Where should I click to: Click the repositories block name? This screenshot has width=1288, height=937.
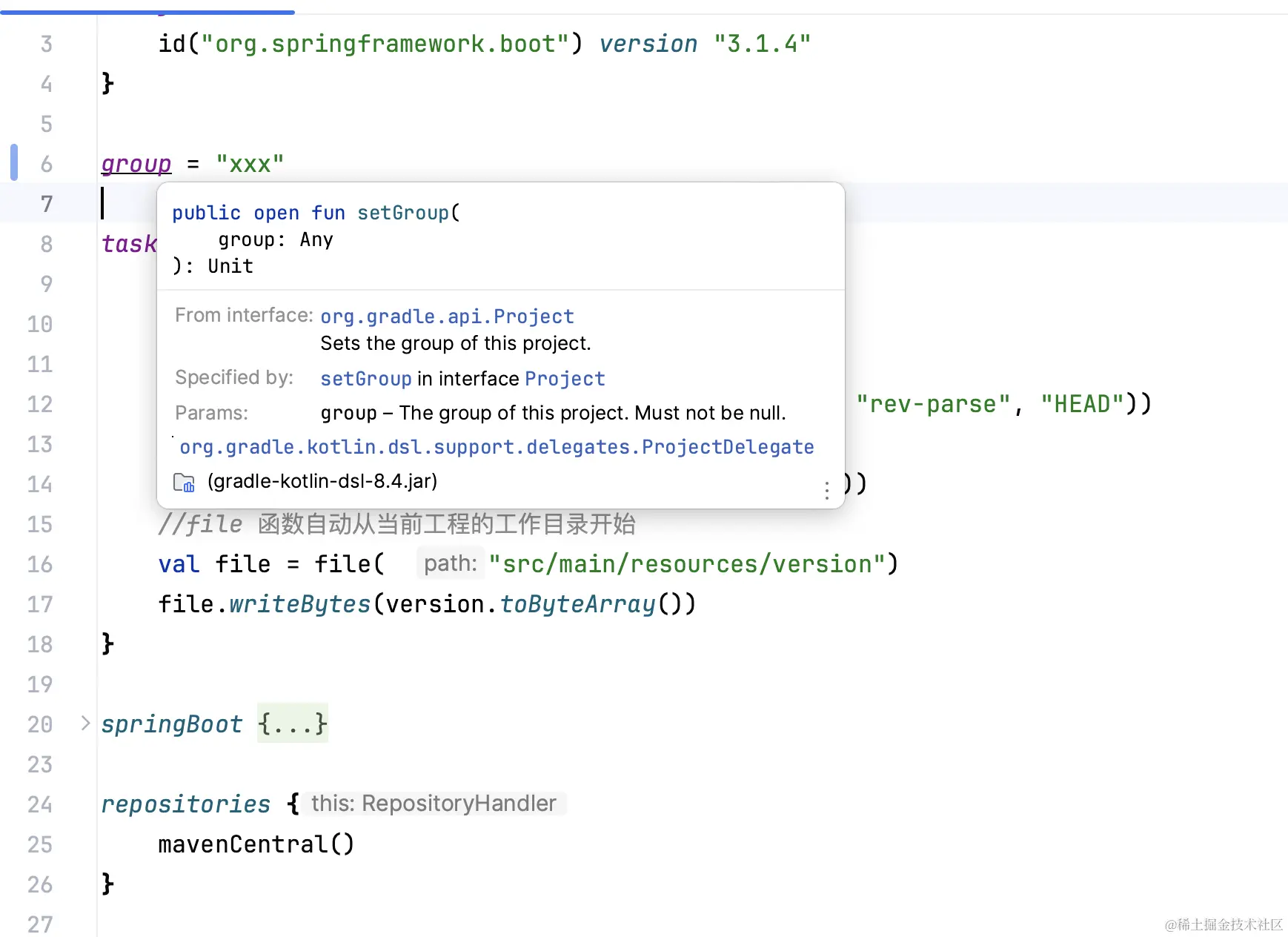pos(186,804)
